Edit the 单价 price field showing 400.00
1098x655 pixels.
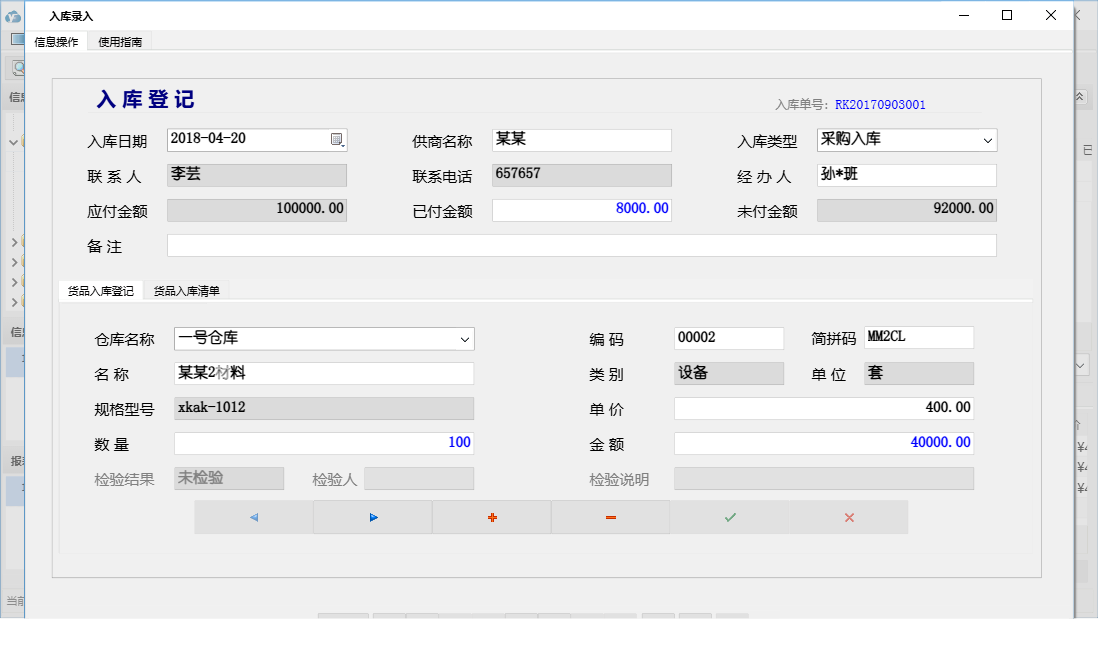823,407
